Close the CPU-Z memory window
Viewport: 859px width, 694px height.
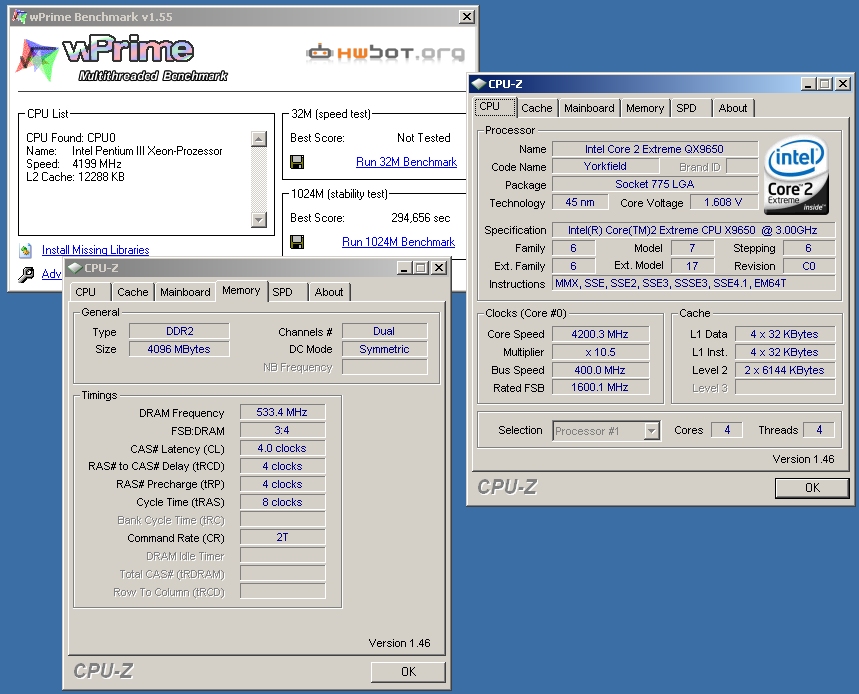439,268
